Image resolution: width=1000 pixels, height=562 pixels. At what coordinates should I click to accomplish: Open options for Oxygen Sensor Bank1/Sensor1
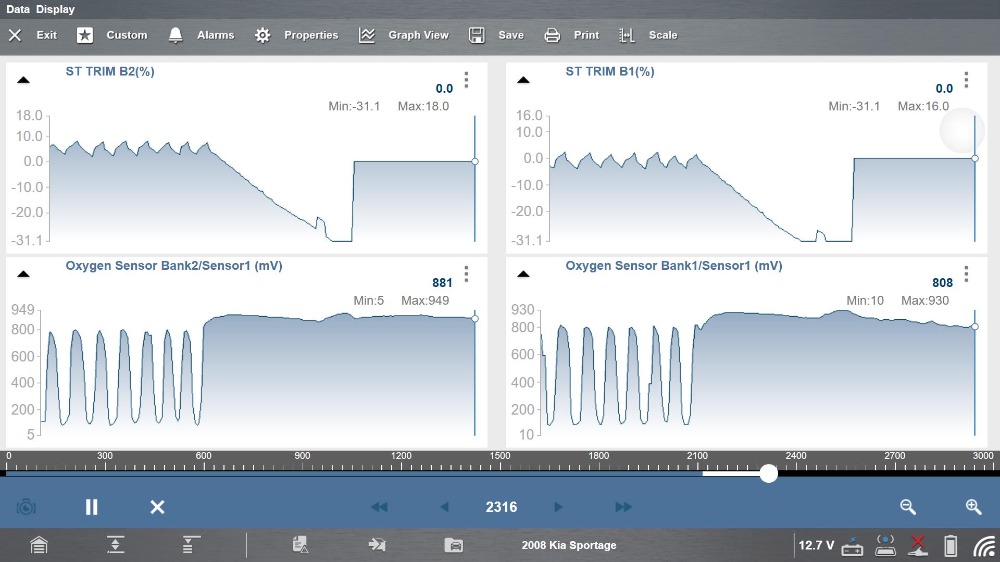coord(966,273)
